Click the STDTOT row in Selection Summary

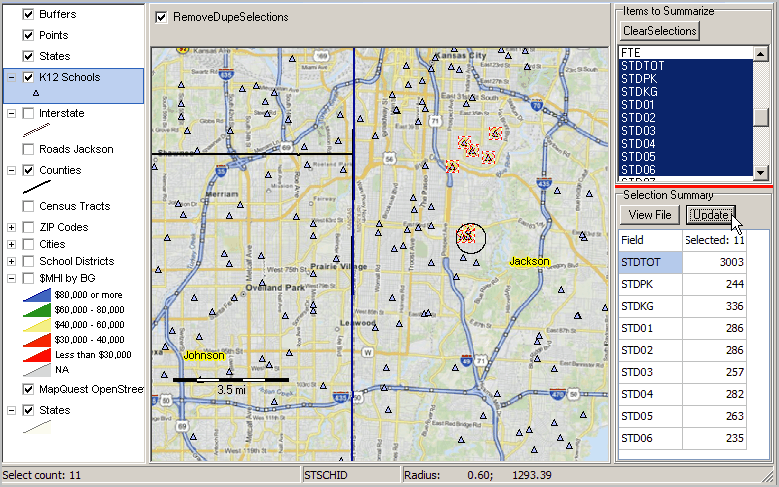coord(682,262)
